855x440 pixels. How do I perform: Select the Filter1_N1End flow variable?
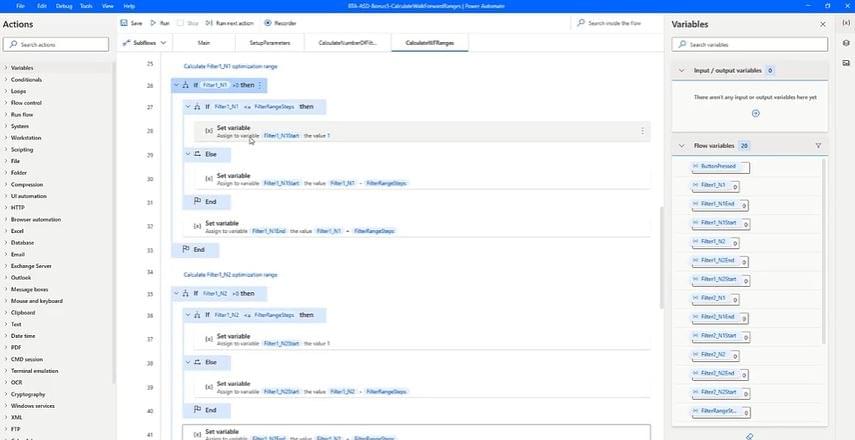pos(717,204)
